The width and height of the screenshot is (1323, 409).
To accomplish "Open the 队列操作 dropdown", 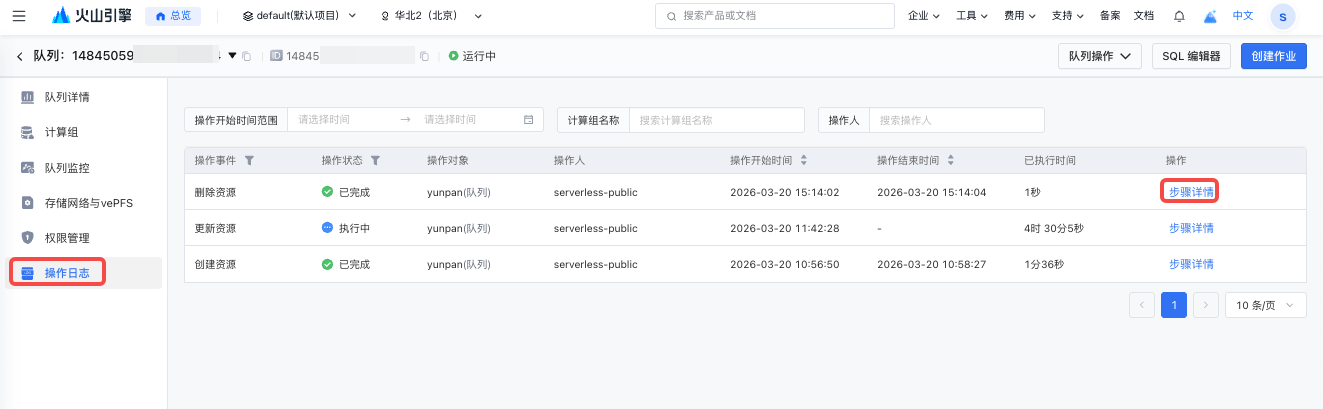I will coord(1099,56).
